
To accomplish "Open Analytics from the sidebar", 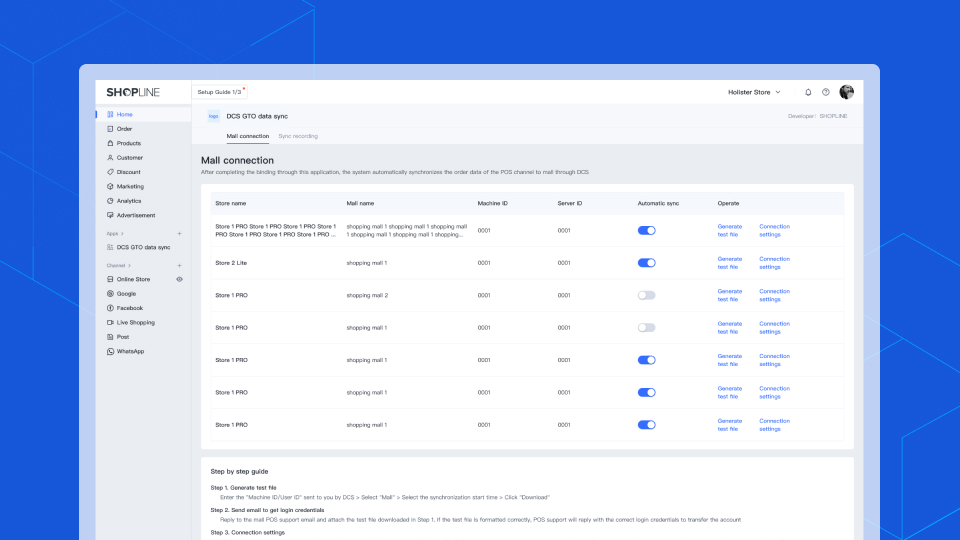I will 129,201.
